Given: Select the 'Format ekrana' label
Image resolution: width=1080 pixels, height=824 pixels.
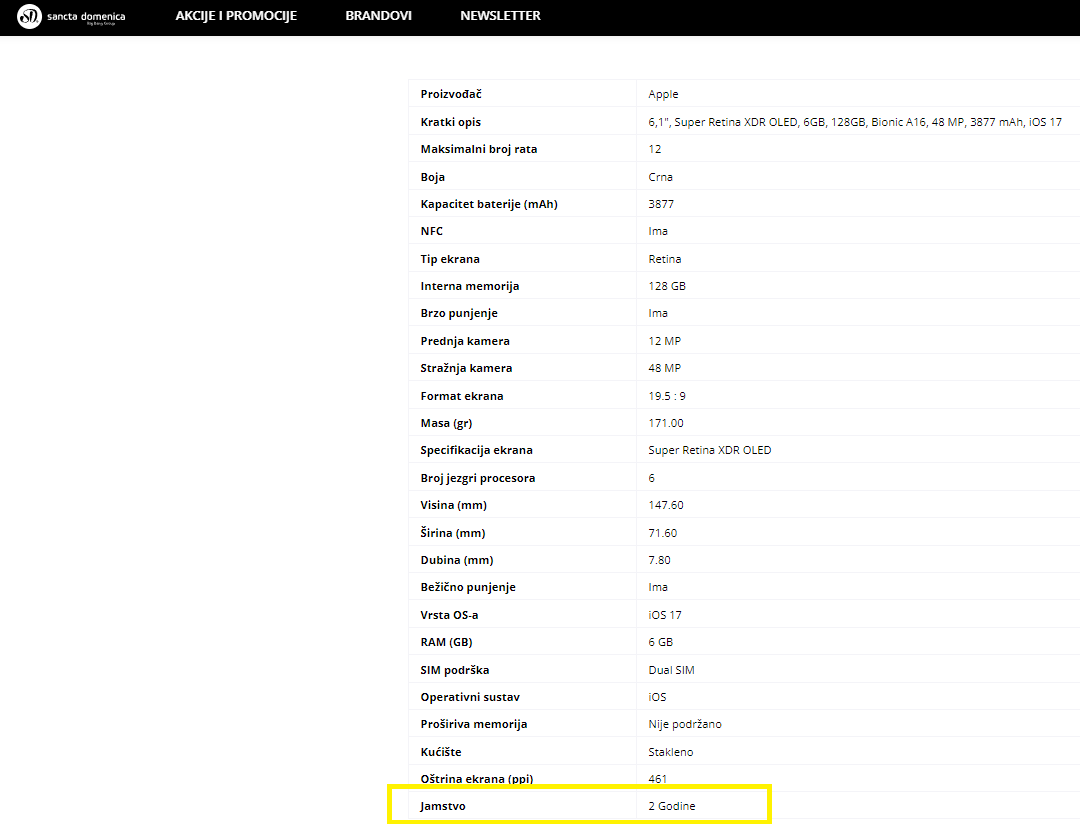Looking at the screenshot, I should pyautogui.click(x=461, y=396).
